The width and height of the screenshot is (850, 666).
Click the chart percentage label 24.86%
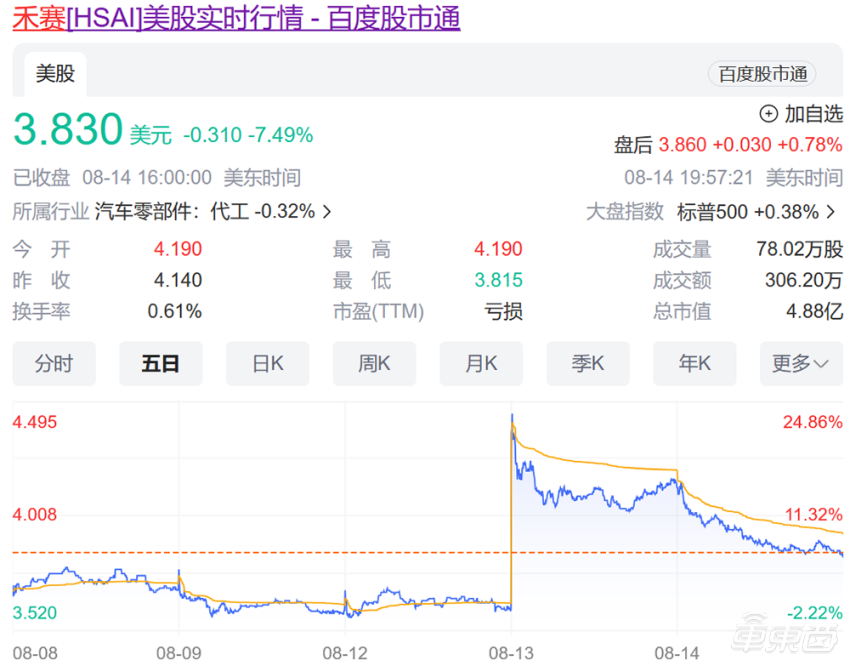[813, 422]
